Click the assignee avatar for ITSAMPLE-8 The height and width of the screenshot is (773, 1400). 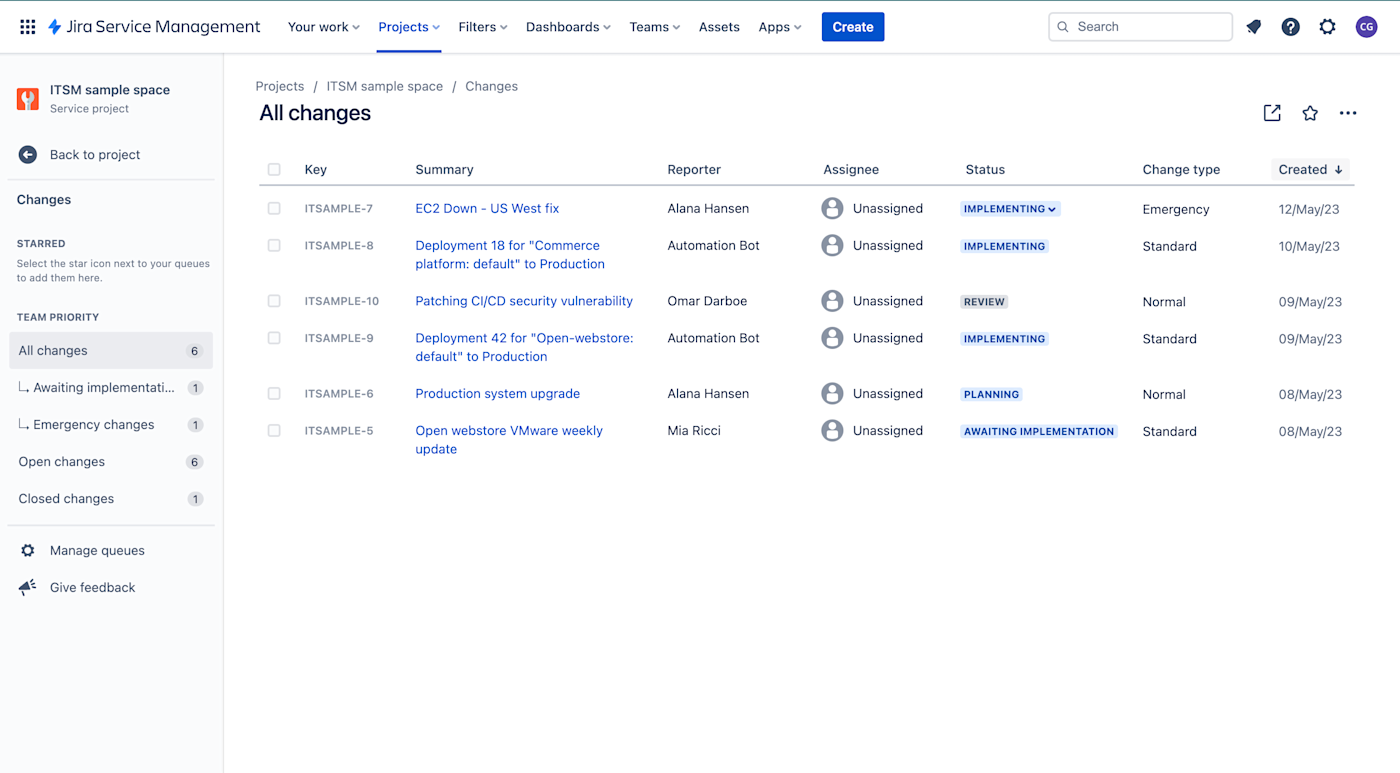pos(832,245)
